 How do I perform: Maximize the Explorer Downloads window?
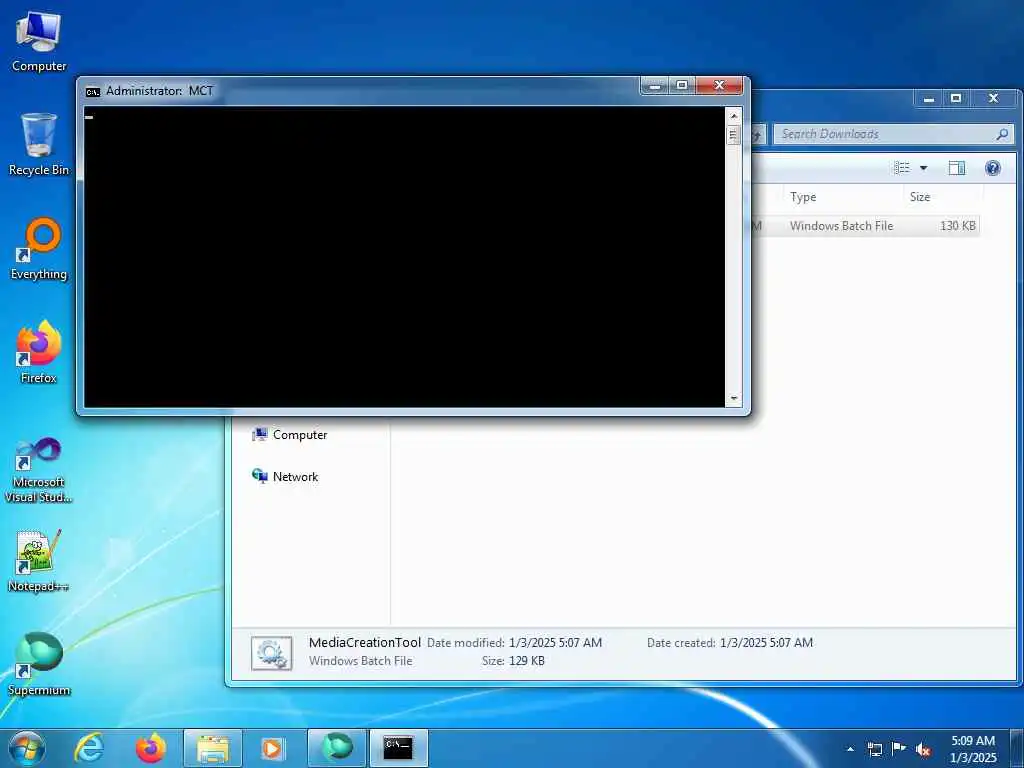pos(956,99)
